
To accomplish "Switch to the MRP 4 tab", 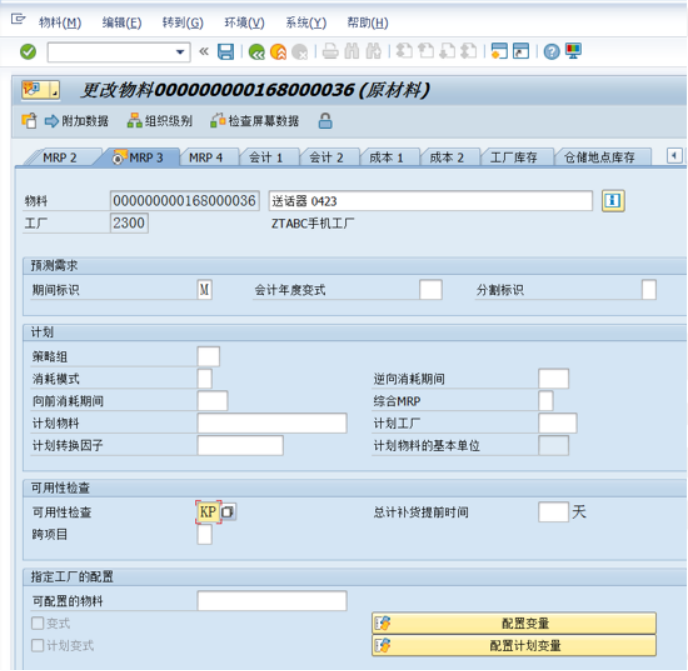I will click(x=206, y=158).
